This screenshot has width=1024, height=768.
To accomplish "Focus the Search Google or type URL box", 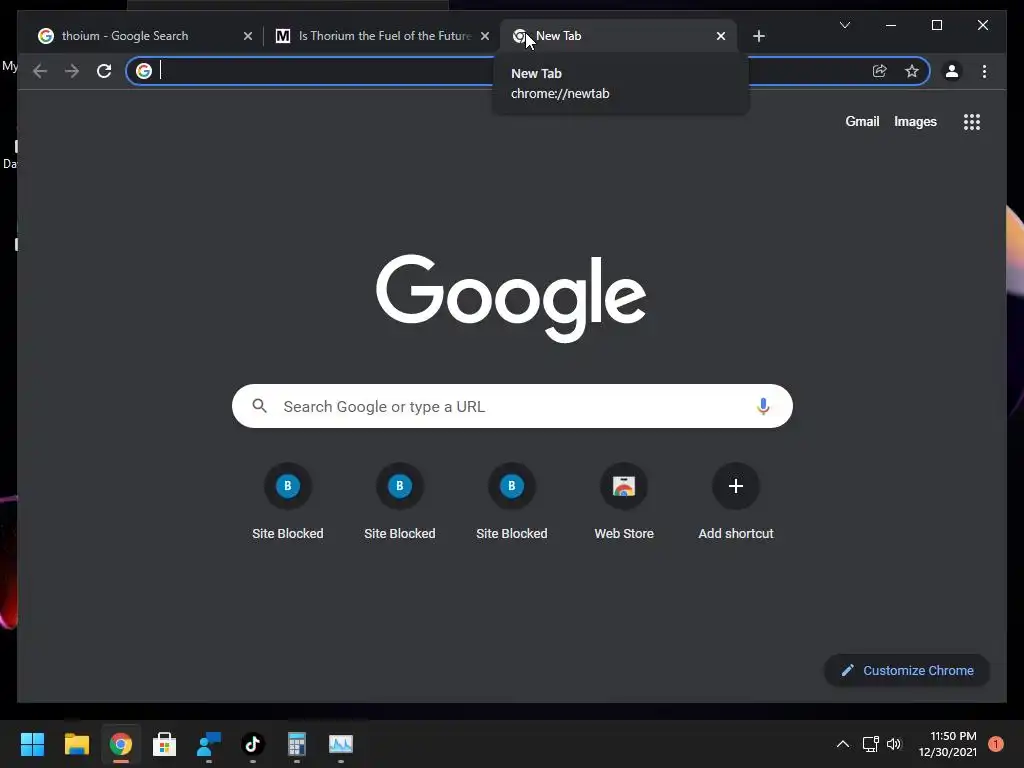I will [x=512, y=406].
